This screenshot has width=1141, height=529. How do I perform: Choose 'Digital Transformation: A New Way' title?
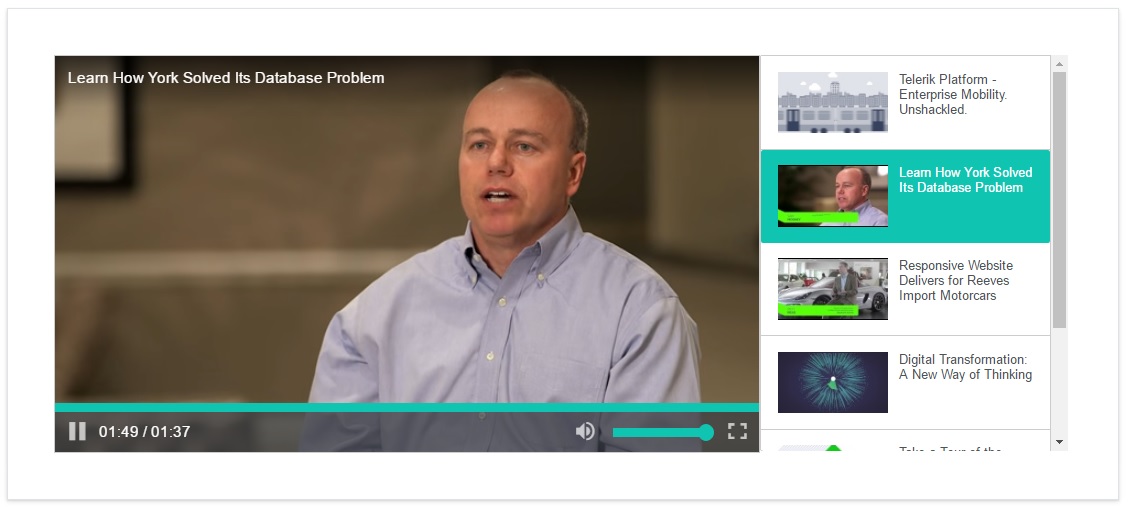[x=966, y=367]
